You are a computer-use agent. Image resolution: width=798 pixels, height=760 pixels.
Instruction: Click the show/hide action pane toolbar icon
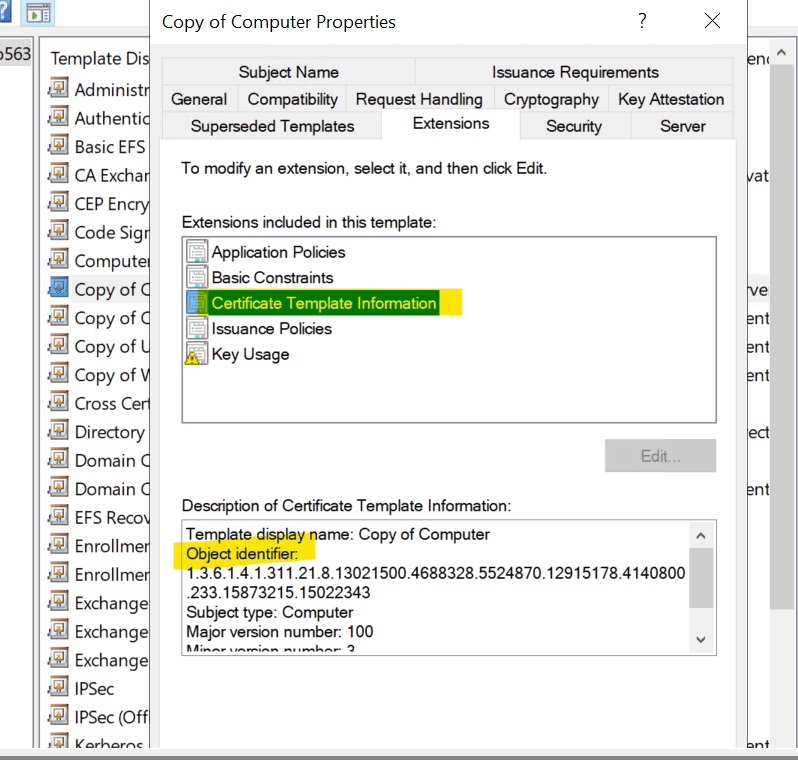click(x=38, y=13)
